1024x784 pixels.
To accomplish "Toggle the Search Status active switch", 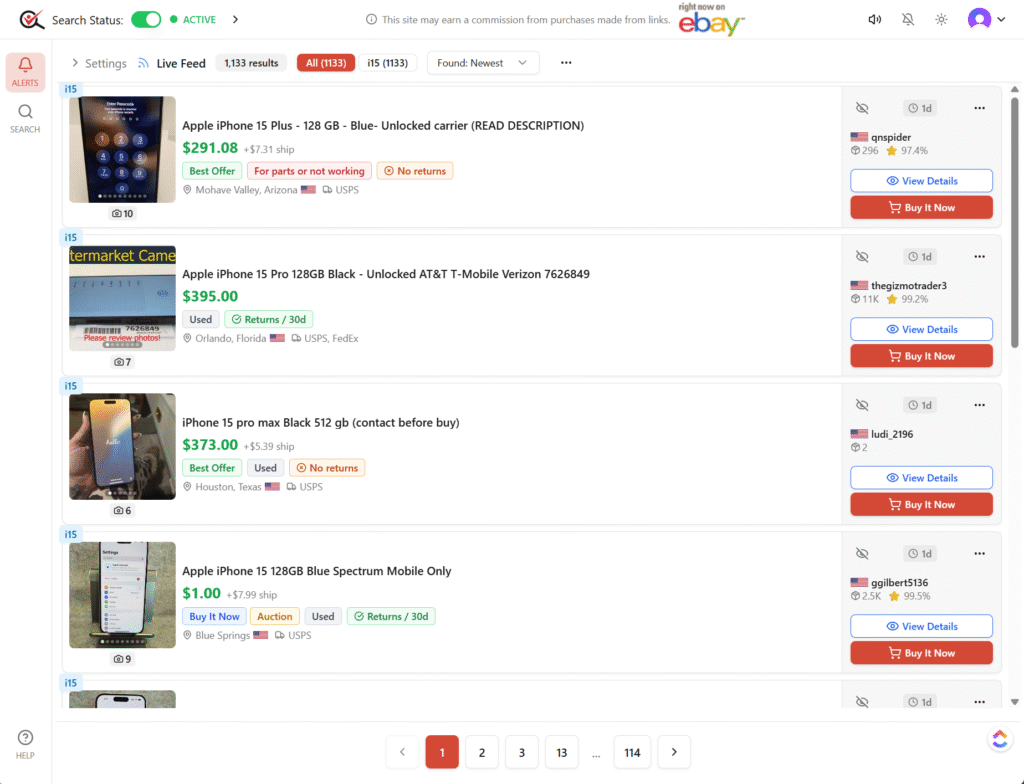I will pyautogui.click(x=146, y=20).
